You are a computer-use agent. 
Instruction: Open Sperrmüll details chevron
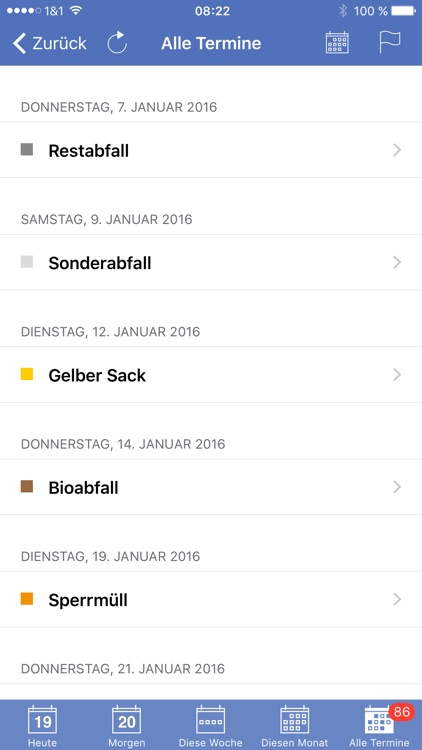(x=397, y=599)
